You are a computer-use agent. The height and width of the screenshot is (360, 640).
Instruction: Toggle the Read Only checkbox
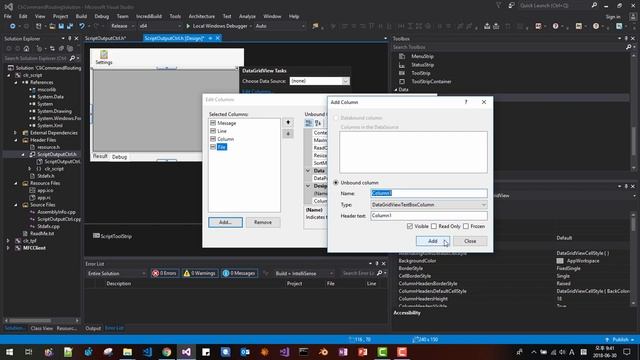coord(434,226)
